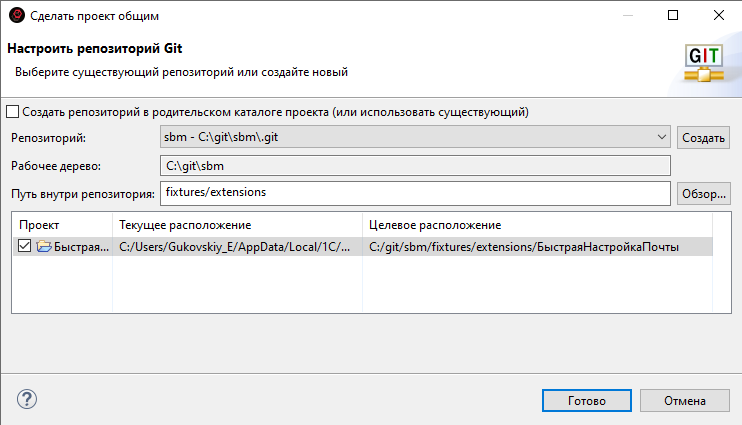
Task: Click the Текущее расположение column header
Action: pos(236,225)
